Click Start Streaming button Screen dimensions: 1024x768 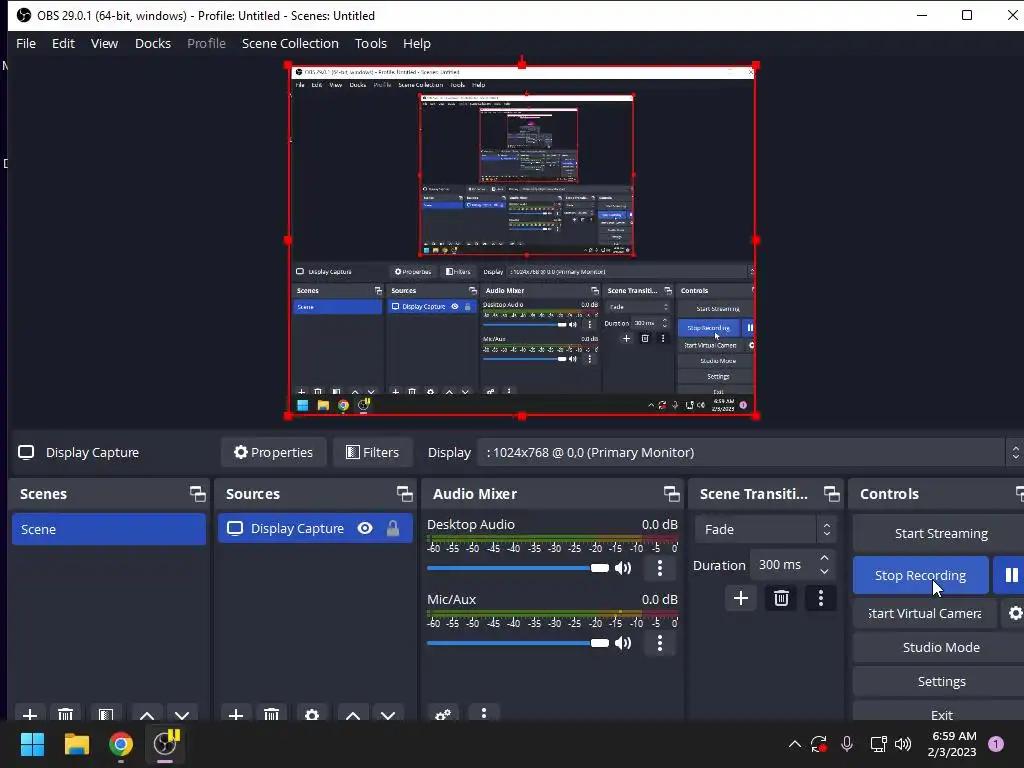[x=940, y=533]
